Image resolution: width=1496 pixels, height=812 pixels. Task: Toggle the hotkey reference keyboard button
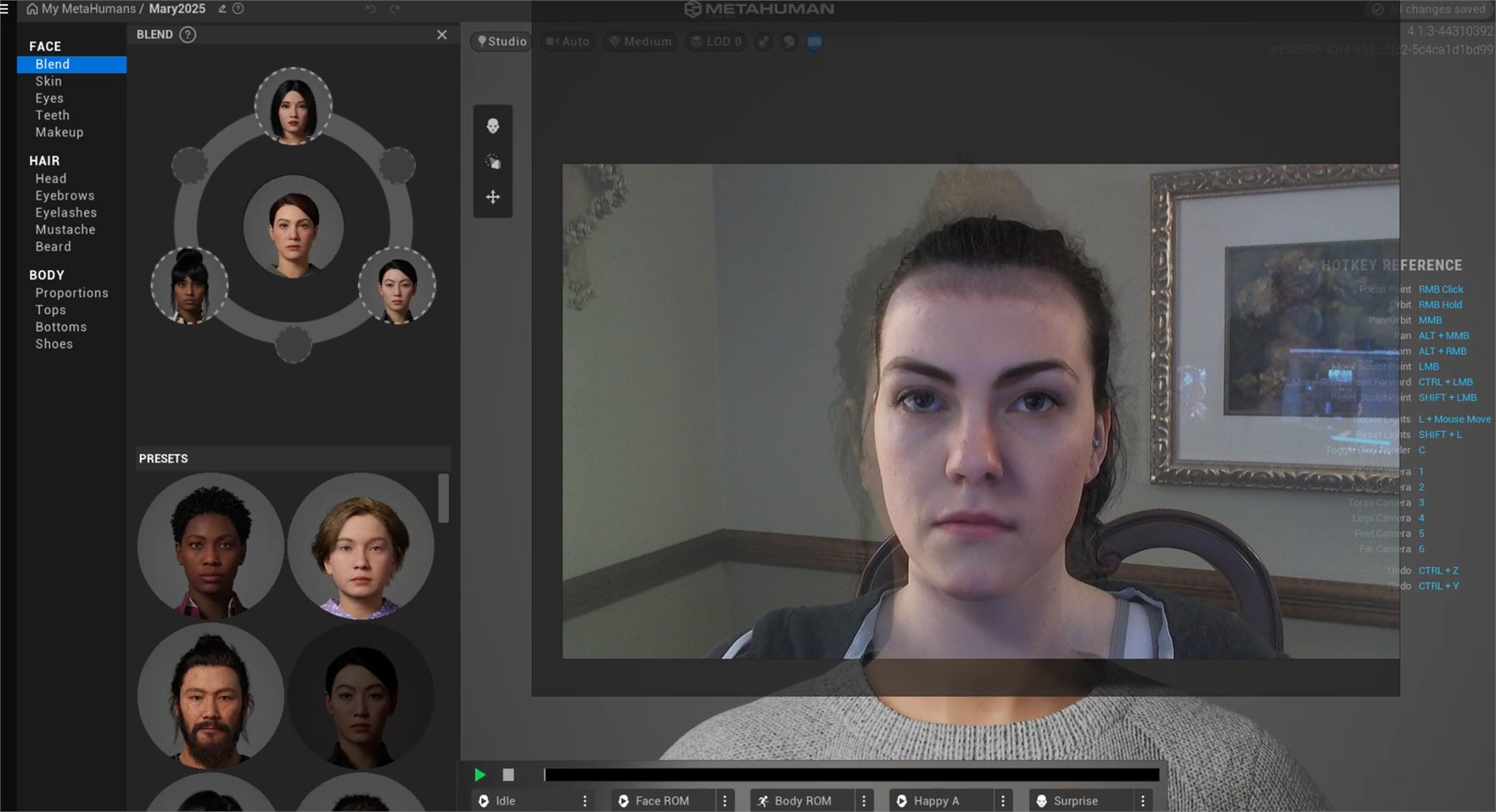pyautogui.click(x=814, y=42)
